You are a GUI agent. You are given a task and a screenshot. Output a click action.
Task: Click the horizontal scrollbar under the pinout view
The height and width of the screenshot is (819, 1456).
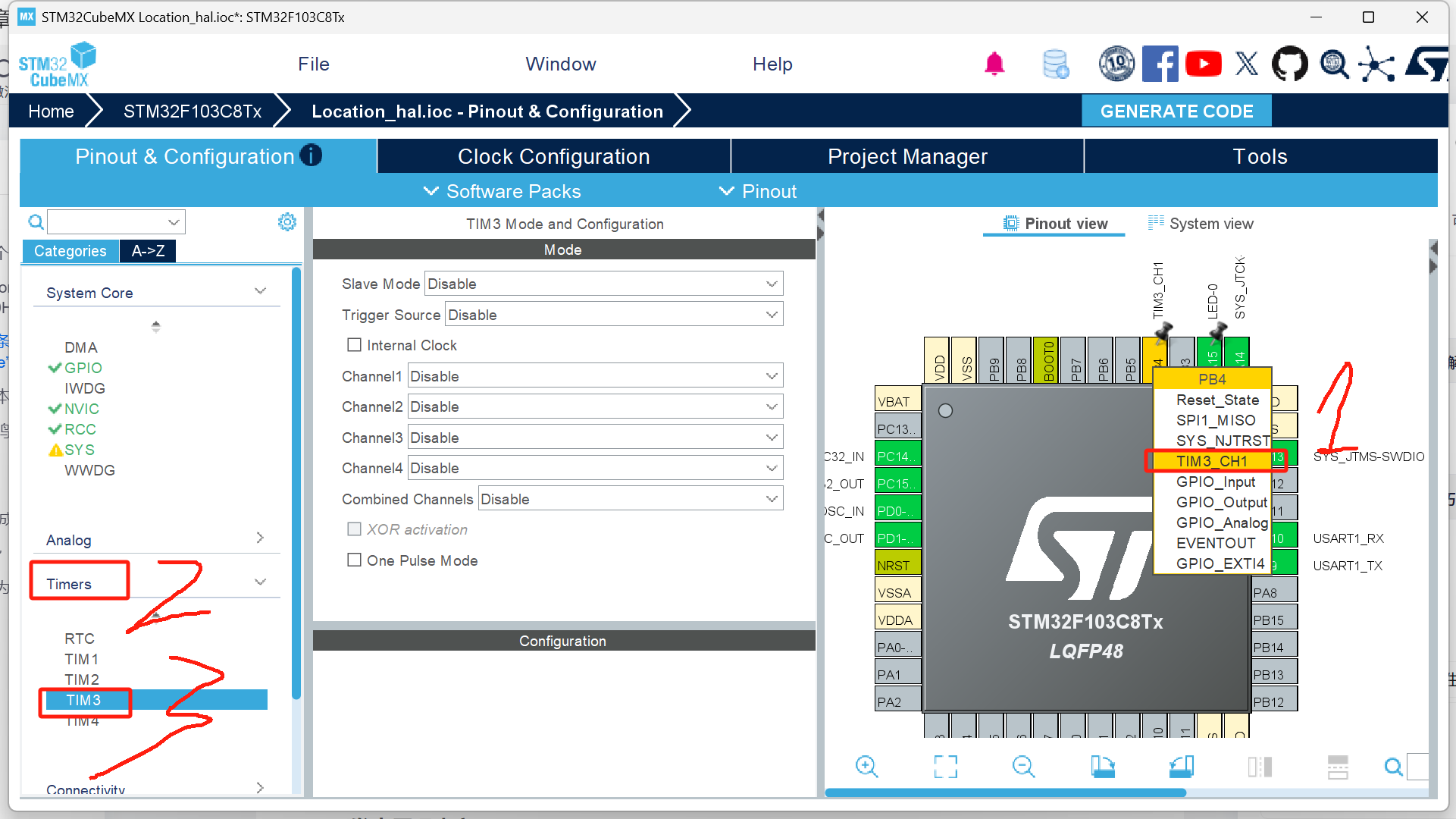[1005, 792]
